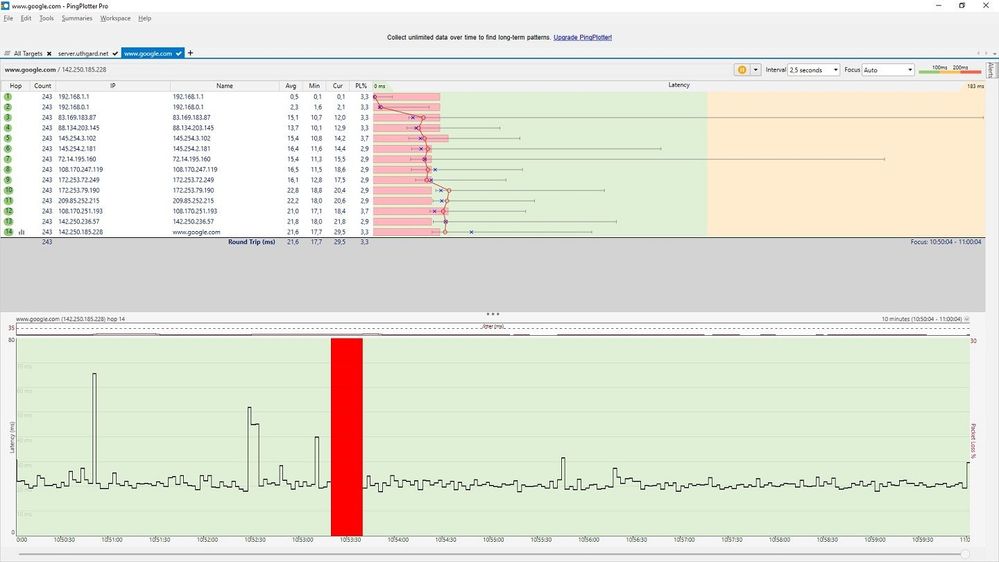The width and height of the screenshot is (999, 562).
Task: Switch to the All Targets tab
Action: coord(28,54)
